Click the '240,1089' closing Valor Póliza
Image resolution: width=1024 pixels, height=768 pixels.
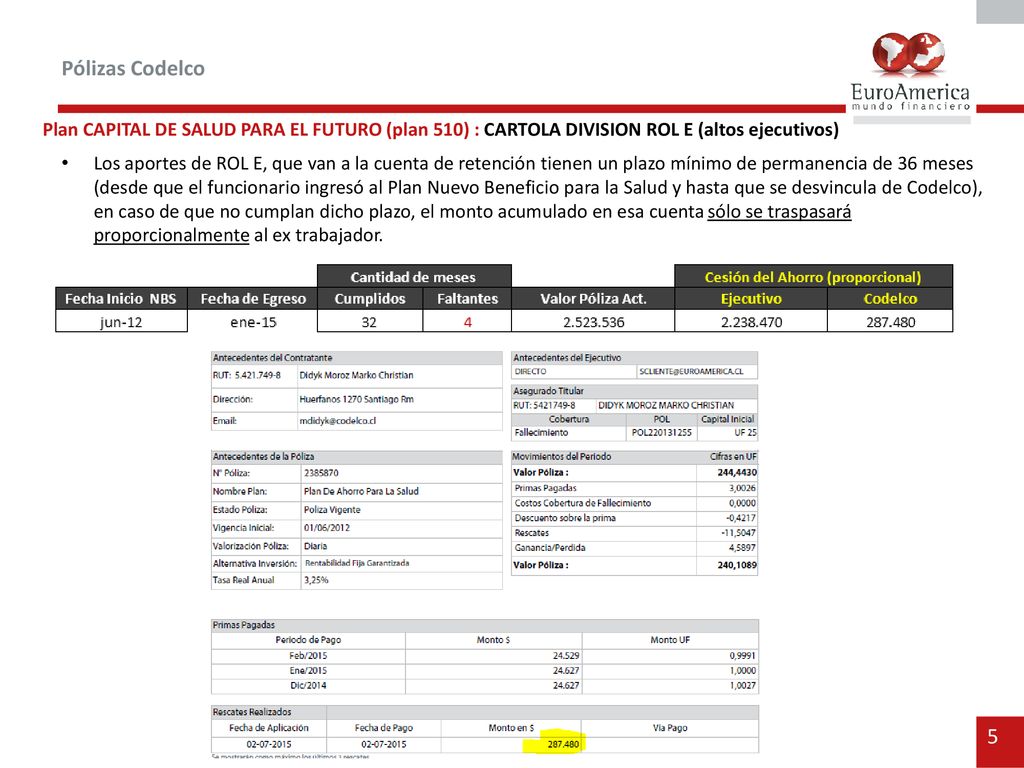[x=737, y=565]
